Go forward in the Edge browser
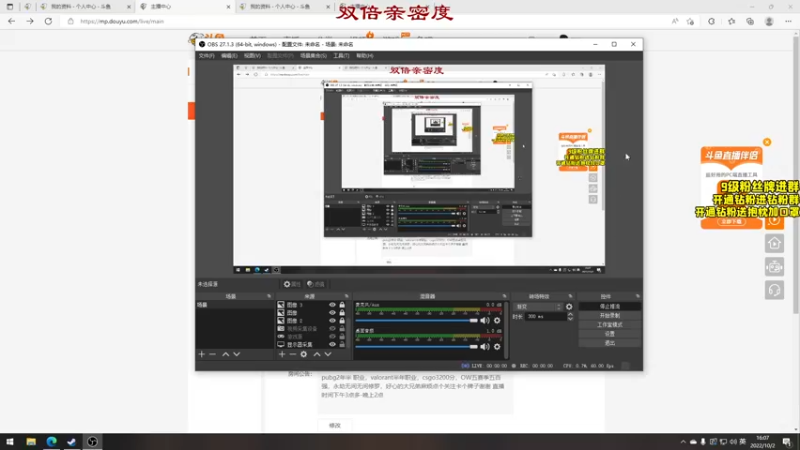Image resolution: width=800 pixels, height=450 pixels. pos(30,21)
